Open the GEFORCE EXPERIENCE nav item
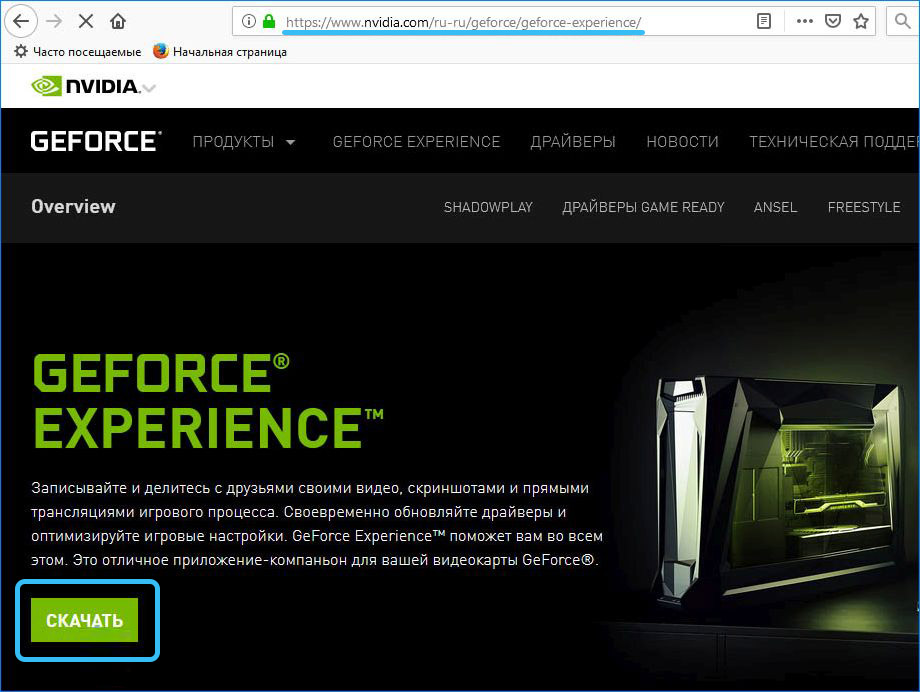 416,142
